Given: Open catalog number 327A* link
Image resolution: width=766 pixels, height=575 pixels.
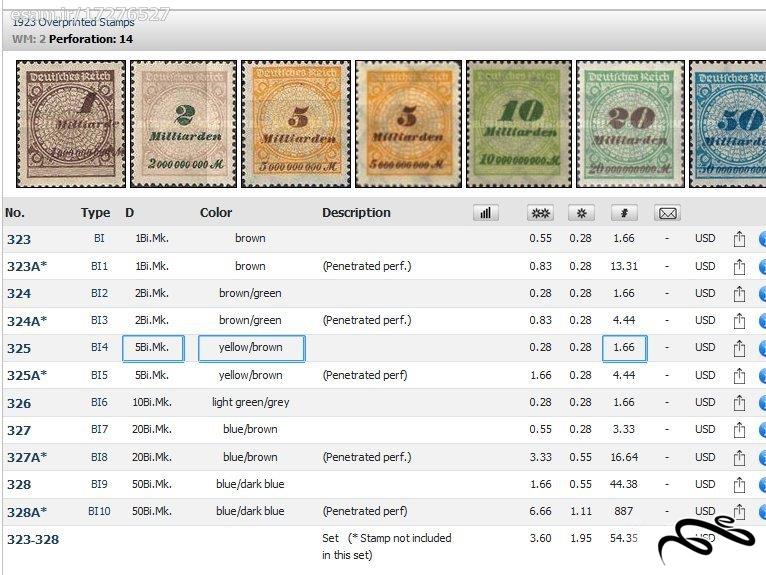Looking at the screenshot, I should [27, 458].
